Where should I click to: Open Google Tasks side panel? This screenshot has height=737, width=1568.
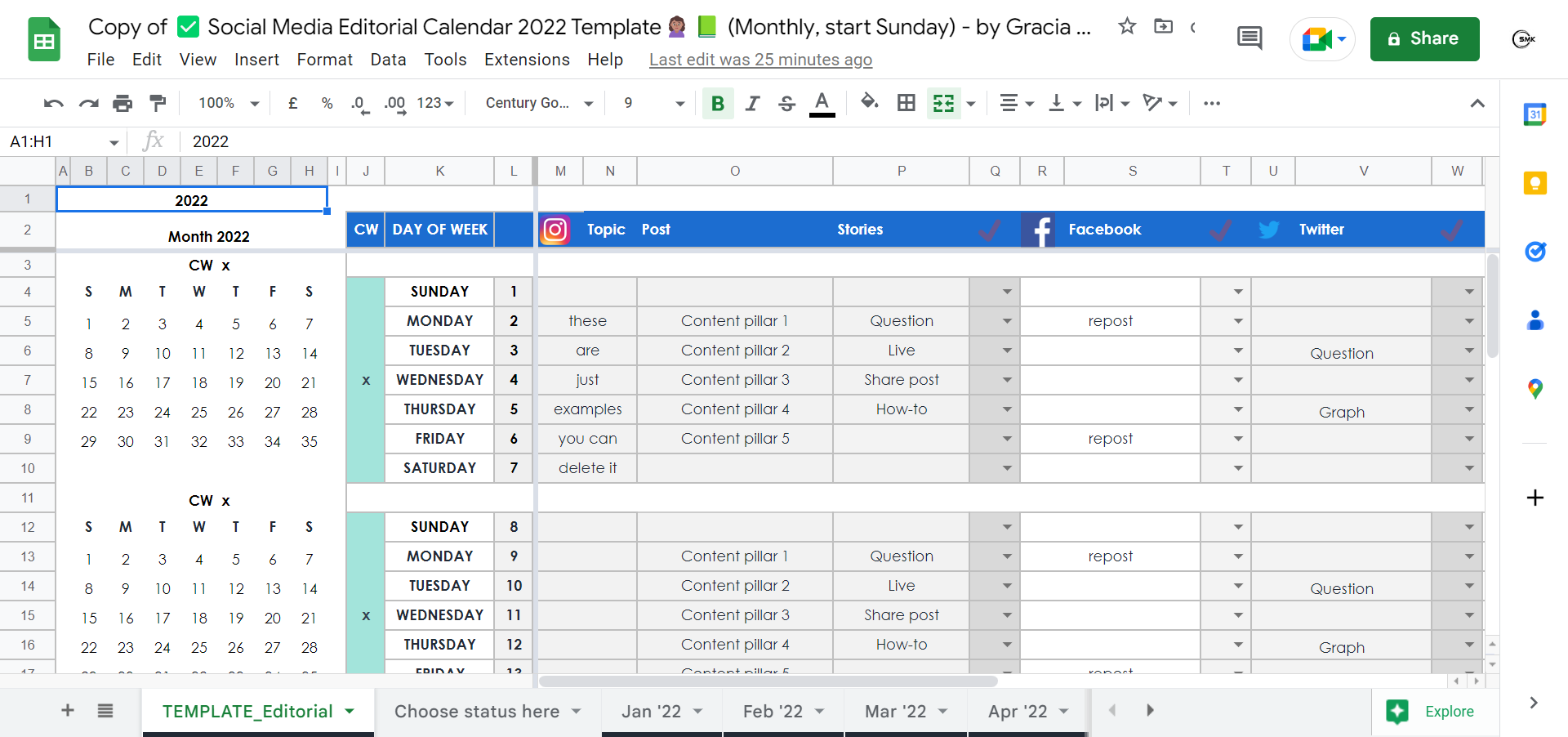coord(1535,252)
